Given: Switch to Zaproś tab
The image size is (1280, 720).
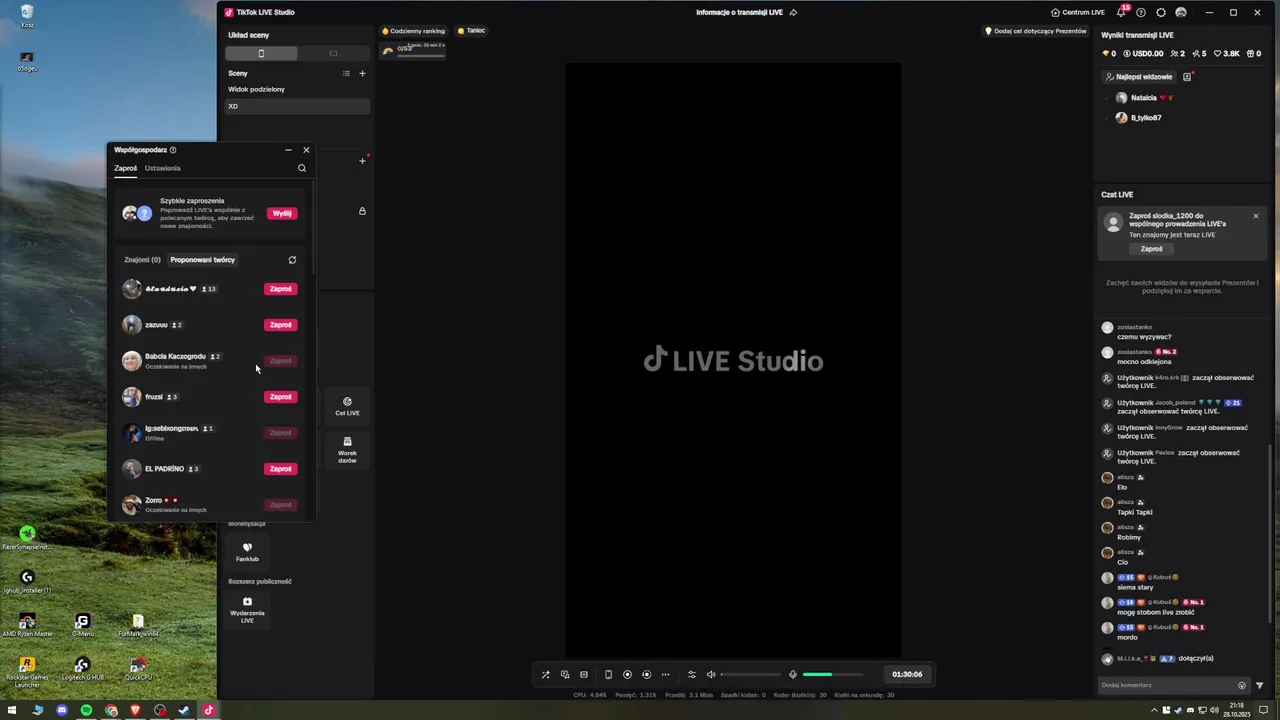Looking at the screenshot, I should click(x=125, y=168).
